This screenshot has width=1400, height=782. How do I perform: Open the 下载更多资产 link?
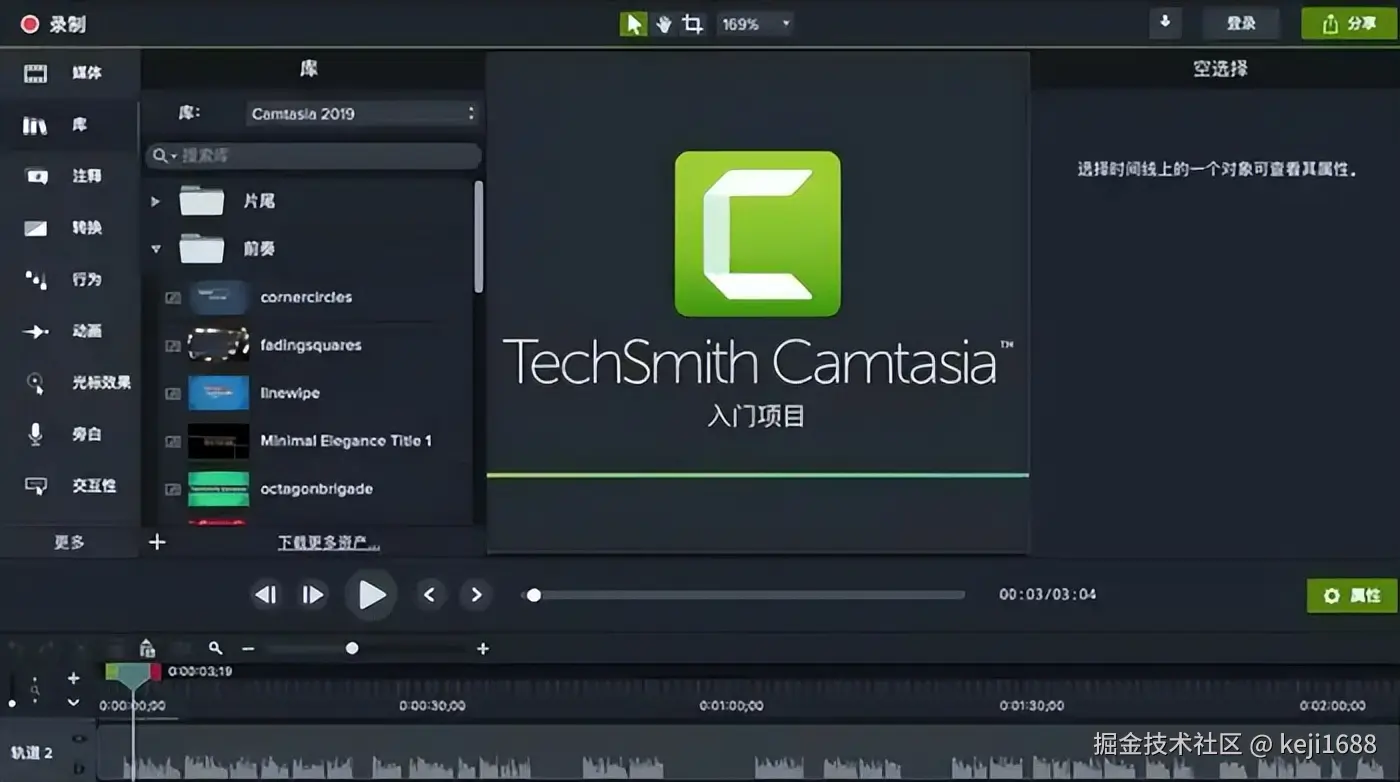coord(329,543)
